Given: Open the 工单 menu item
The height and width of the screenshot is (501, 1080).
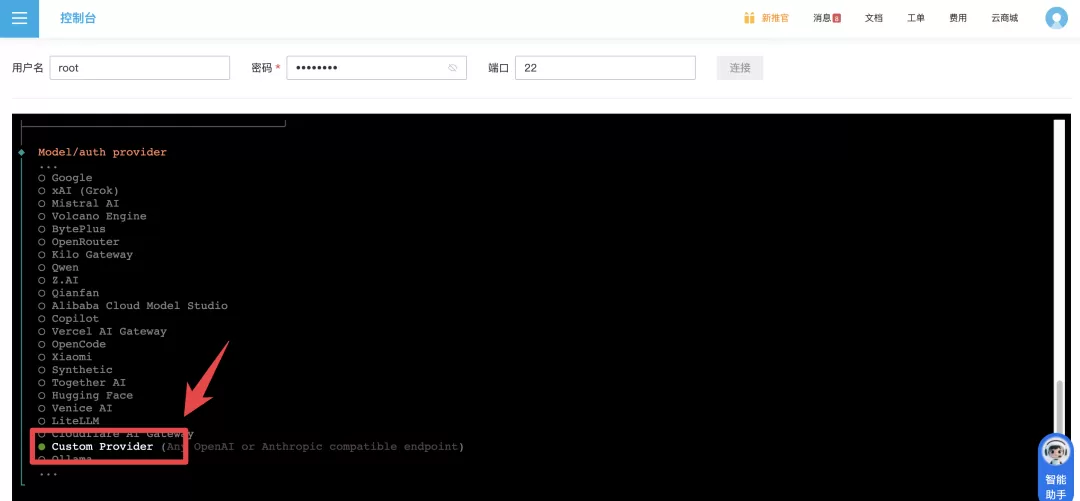Looking at the screenshot, I should point(915,18).
